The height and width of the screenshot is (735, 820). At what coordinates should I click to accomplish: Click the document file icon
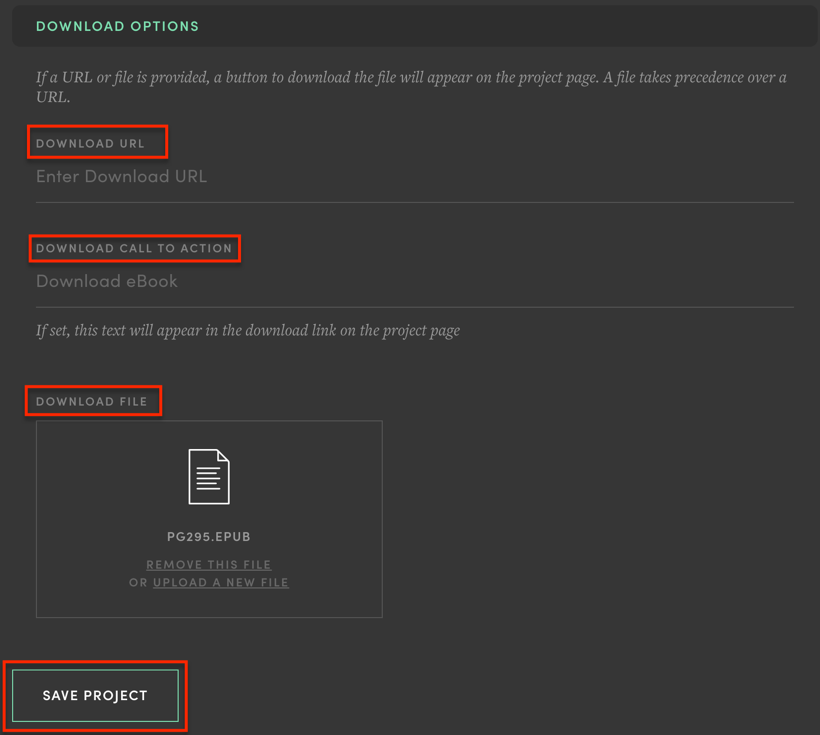pyautogui.click(x=209, y=477)
